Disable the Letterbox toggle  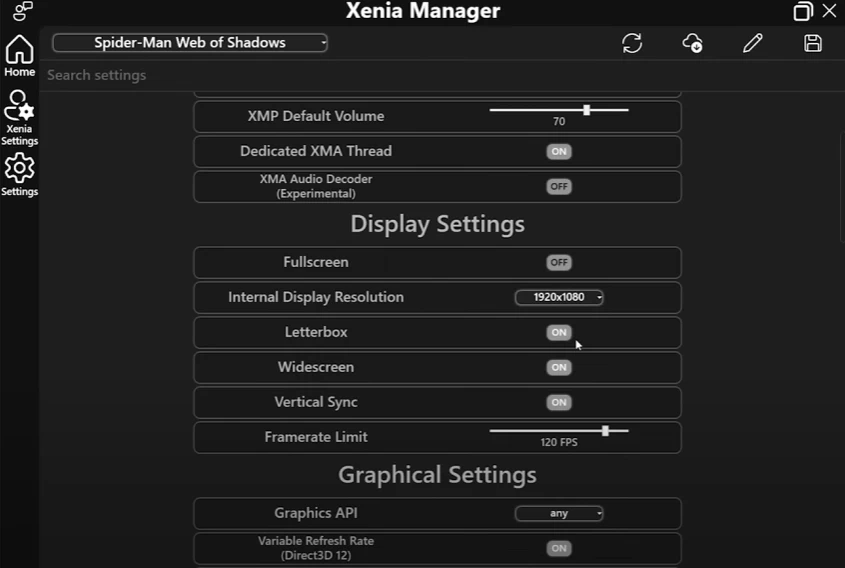559,332
